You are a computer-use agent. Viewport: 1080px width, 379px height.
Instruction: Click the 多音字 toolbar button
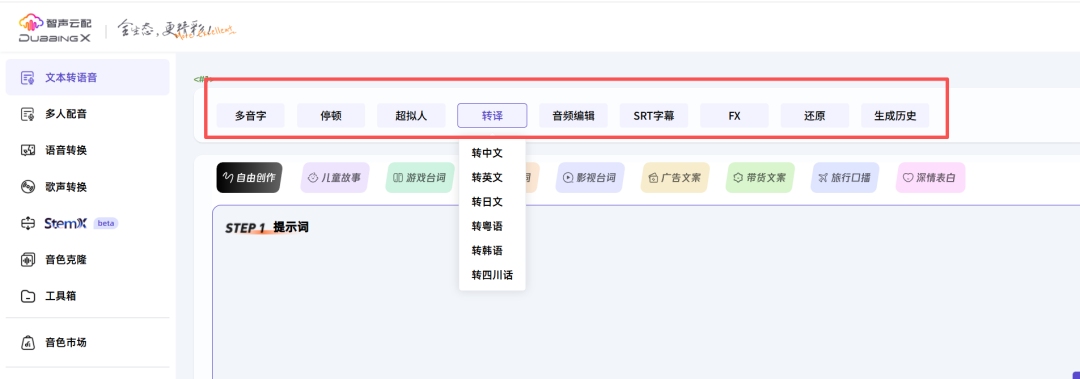click(x=251, y=116)
